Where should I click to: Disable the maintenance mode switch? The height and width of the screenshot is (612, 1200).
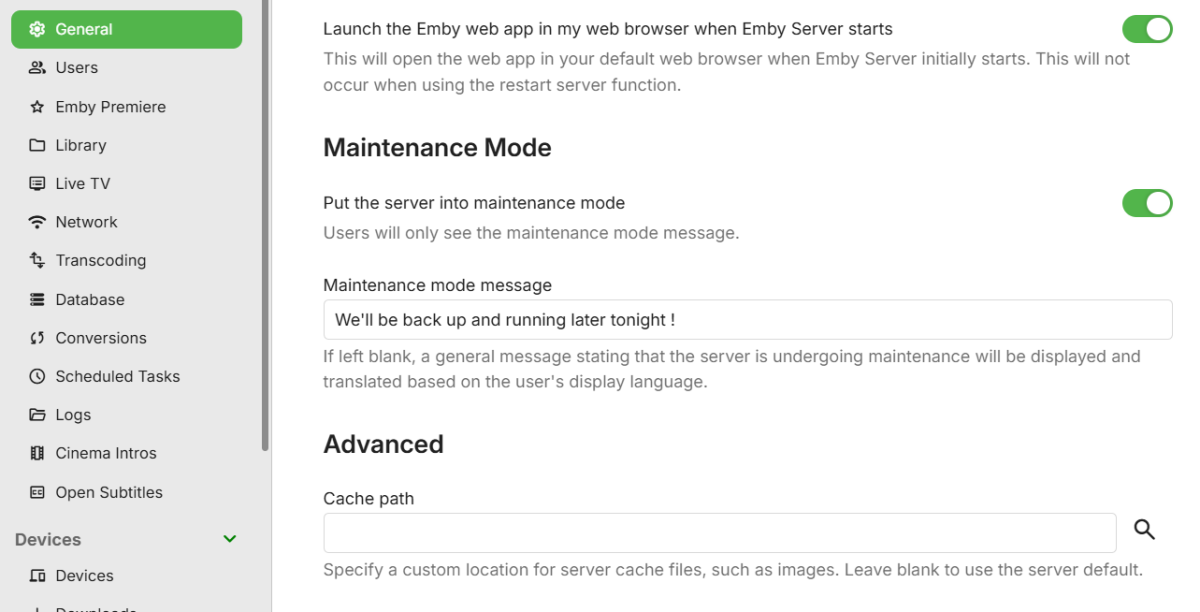point(1147,203)
